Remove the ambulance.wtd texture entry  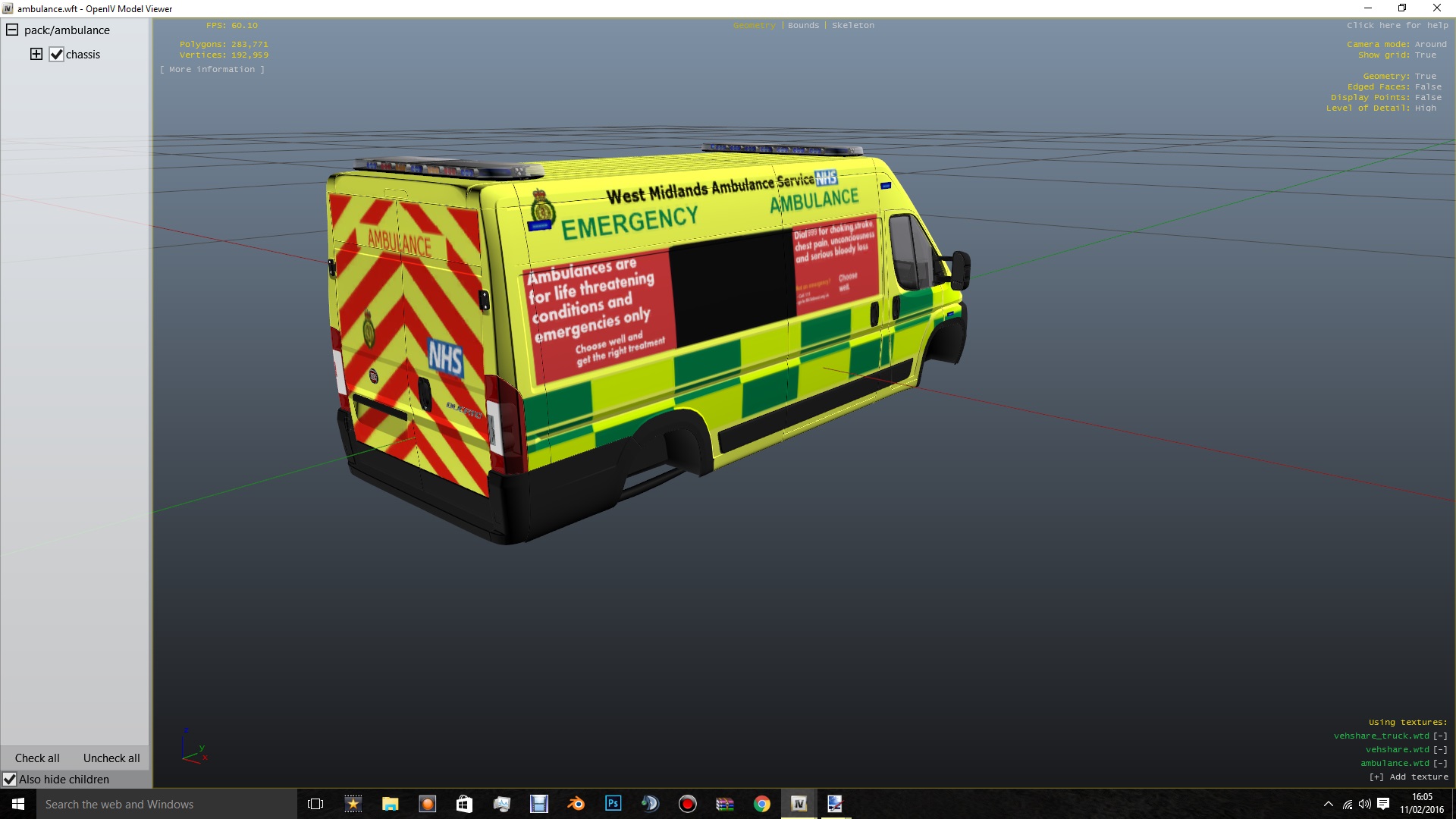coord(1439,763)
